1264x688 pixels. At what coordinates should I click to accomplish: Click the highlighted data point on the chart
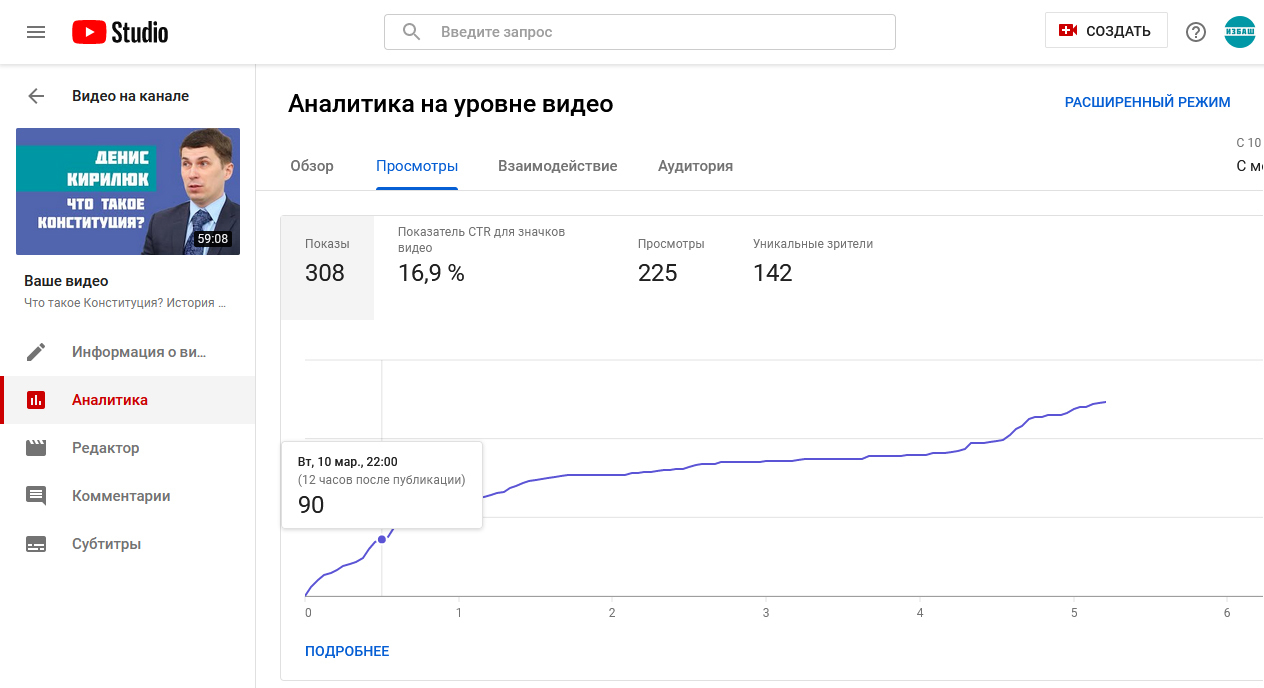(x=381, y=539)
